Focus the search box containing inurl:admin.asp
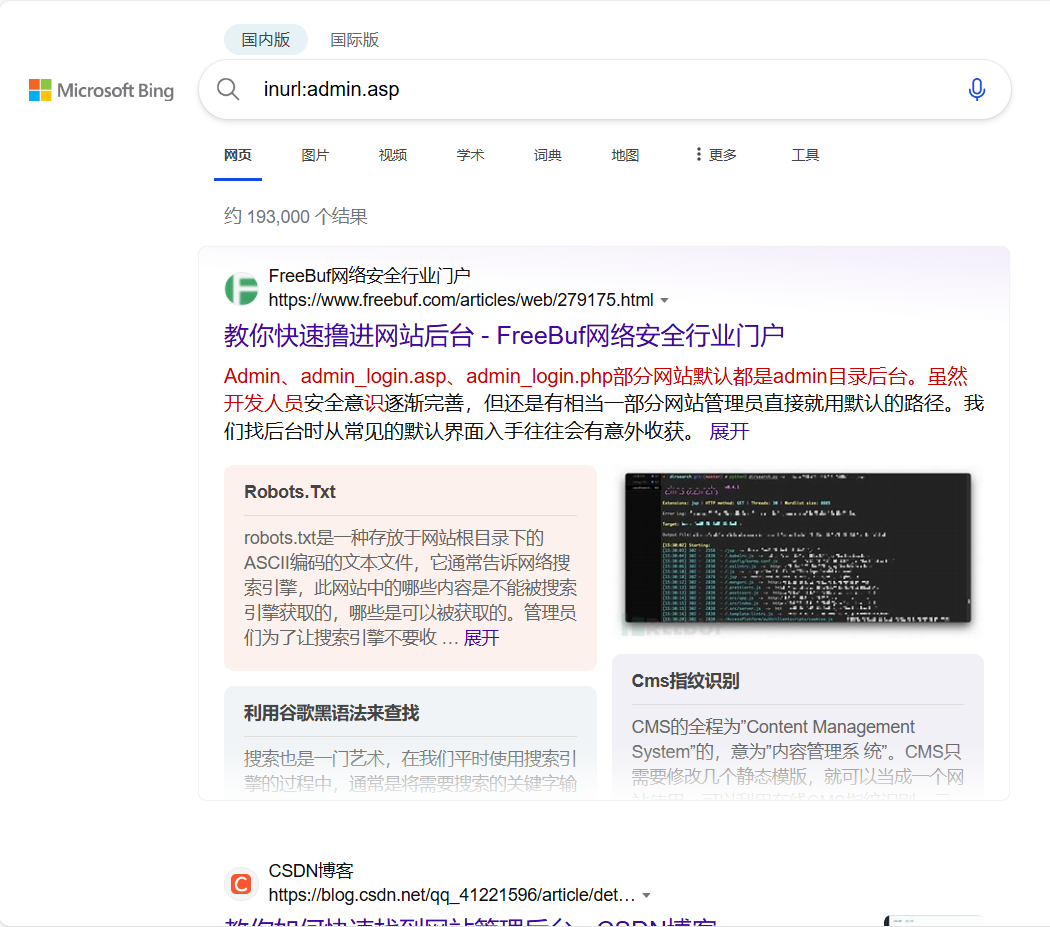 (x=603, y=89)
